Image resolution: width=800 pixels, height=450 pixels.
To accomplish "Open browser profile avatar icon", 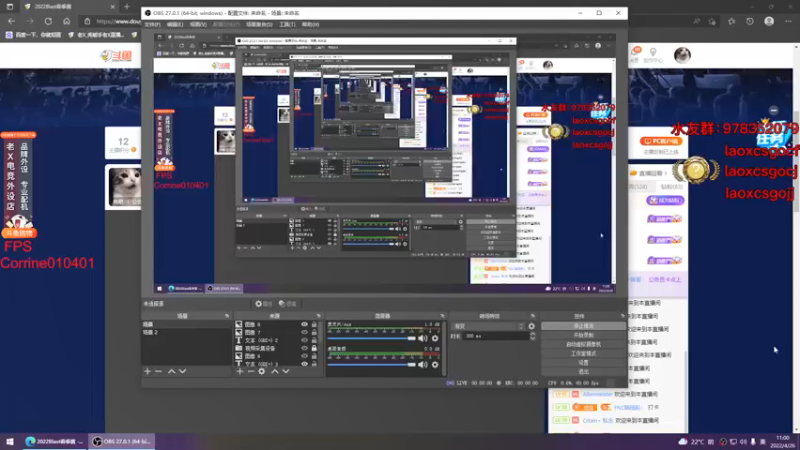I will pyautogui.click(x=769, y=21).
